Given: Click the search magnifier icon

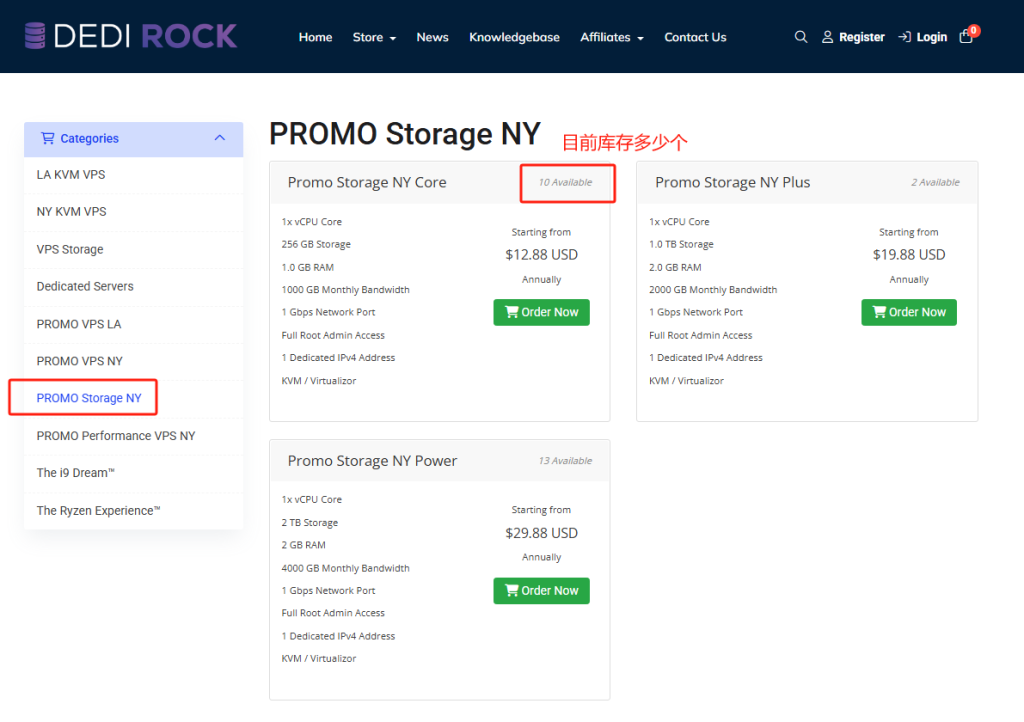Looking at the screenshot, I should tap(801, 37).
